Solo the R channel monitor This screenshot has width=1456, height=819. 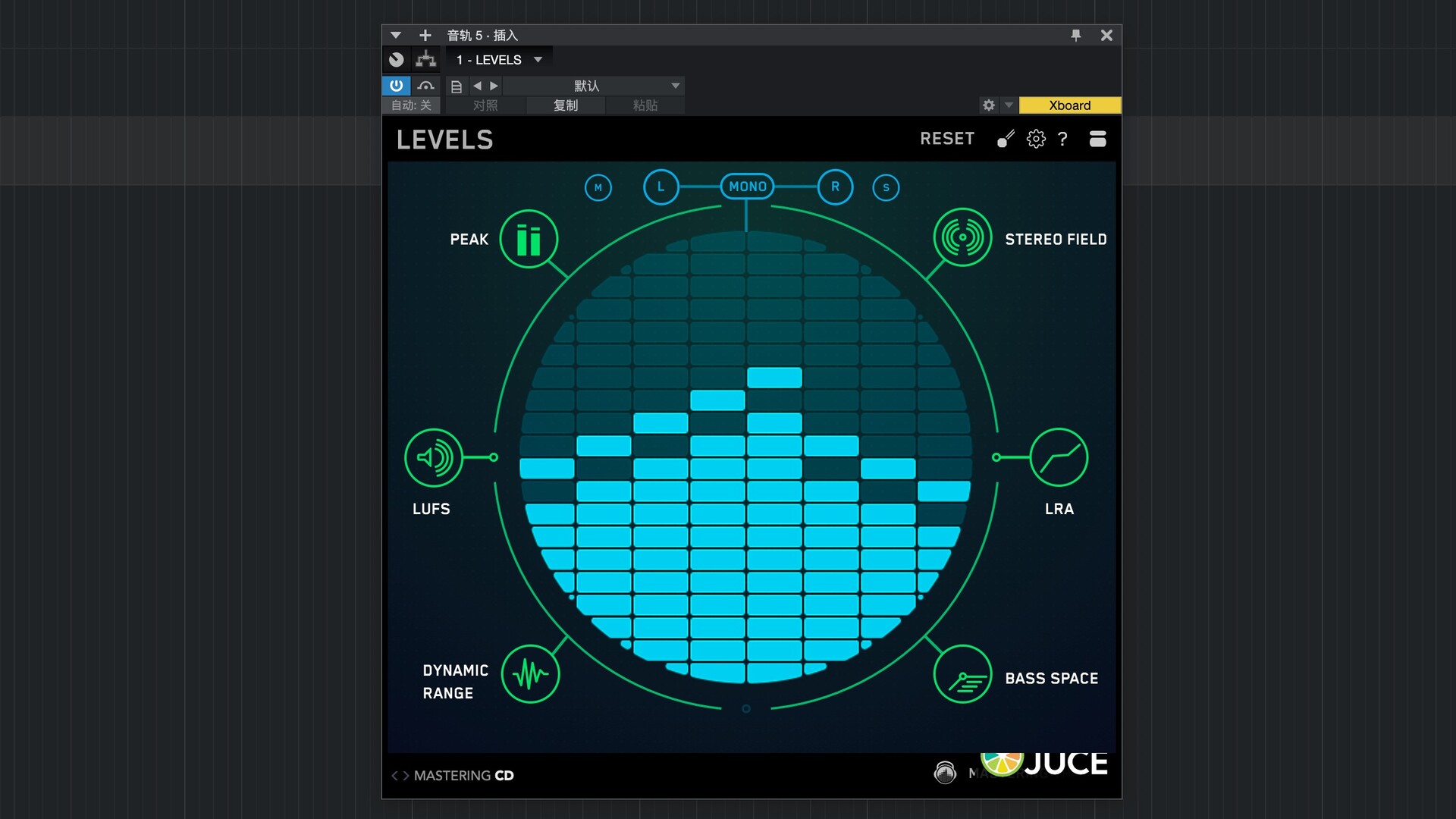[835, 187]
